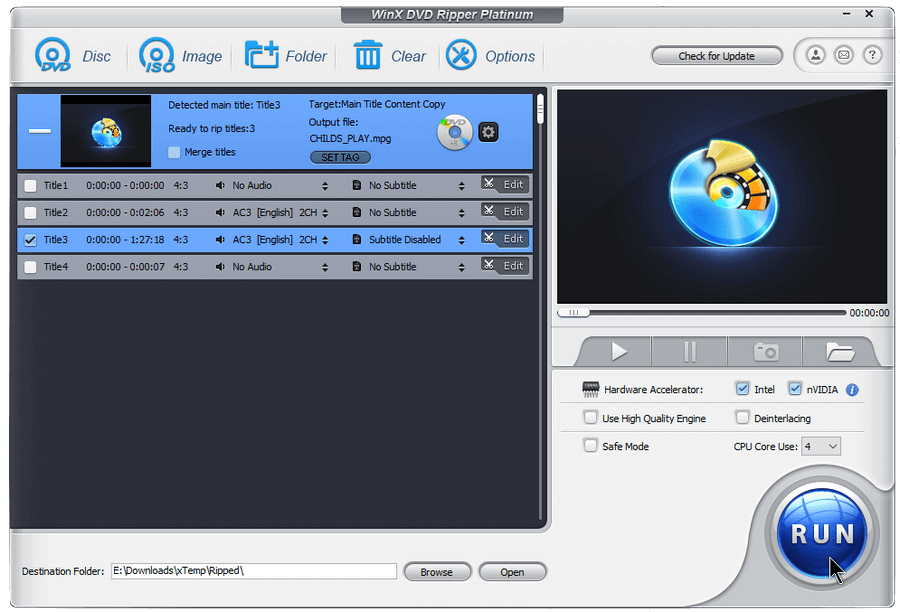Click the email envelope icon
900x612 pixels.
point(844,55)
